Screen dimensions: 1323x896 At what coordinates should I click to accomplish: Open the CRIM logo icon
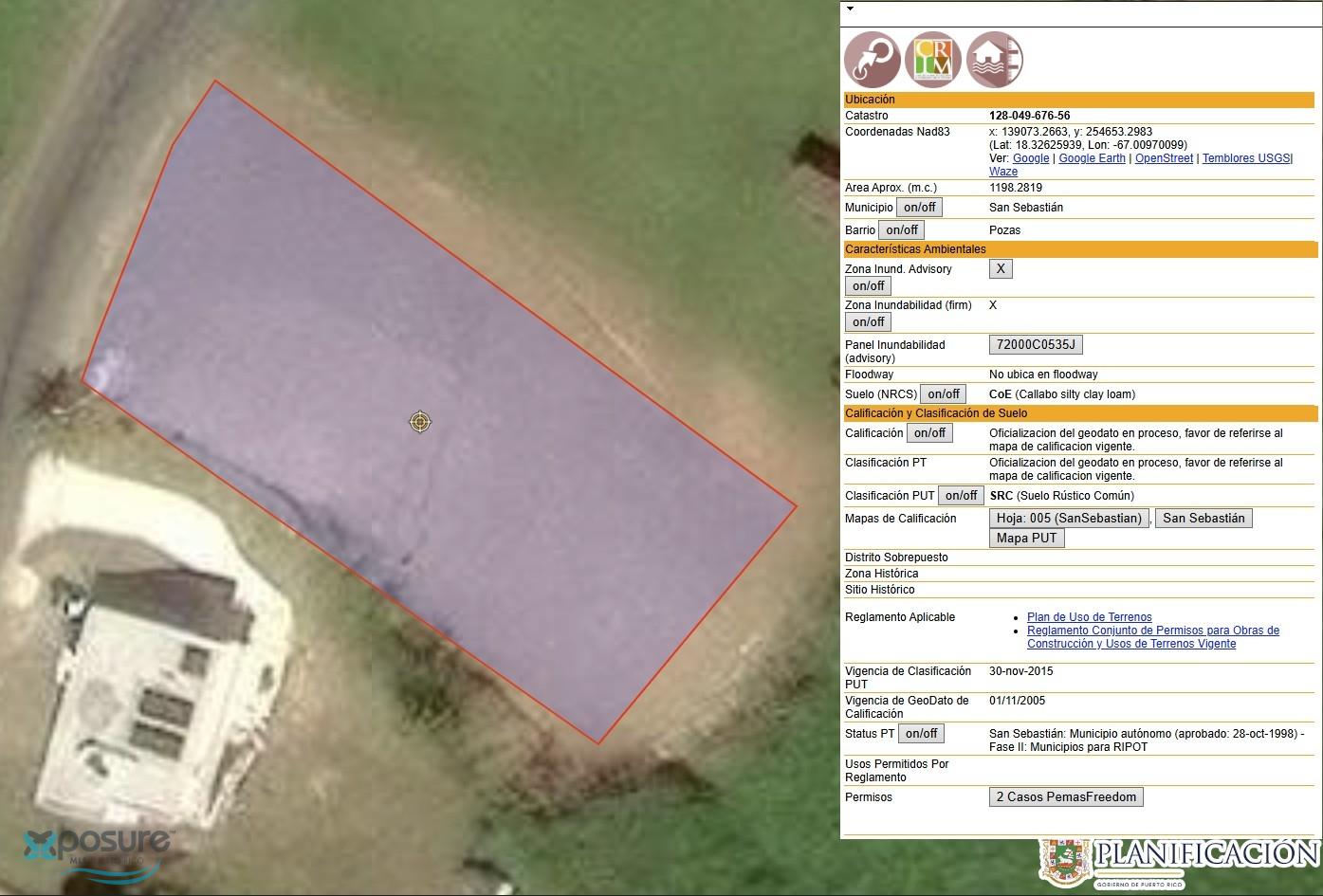coord(933,60)
